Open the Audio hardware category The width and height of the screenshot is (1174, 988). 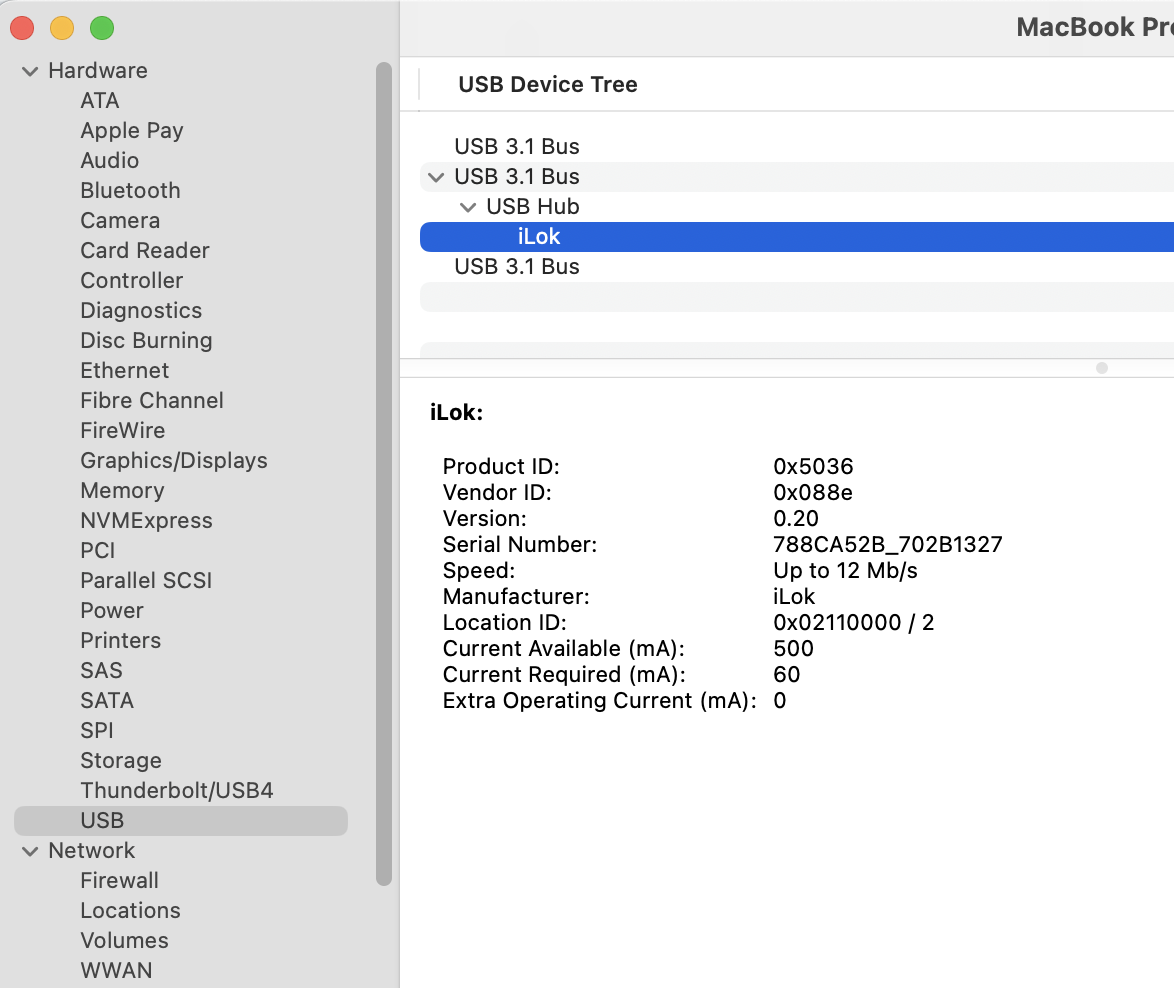109,160
